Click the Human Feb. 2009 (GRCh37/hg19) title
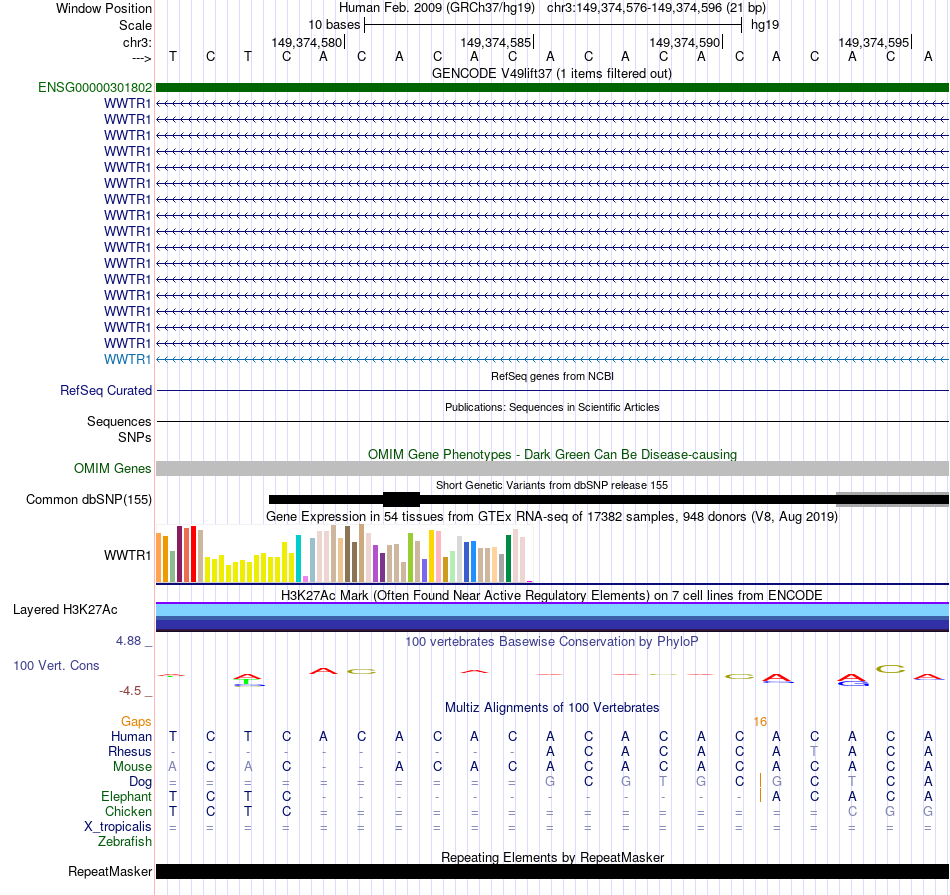This screenshot has height=895, width=950. pyautogui.click(x=437, y=8)
